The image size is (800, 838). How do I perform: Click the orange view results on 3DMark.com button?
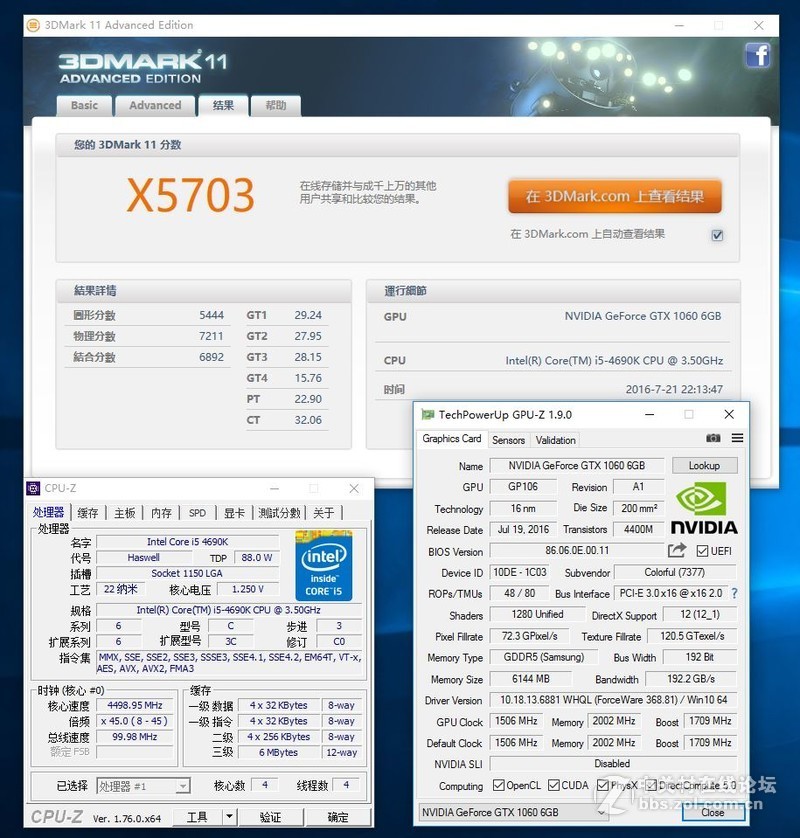coord(614,196)
